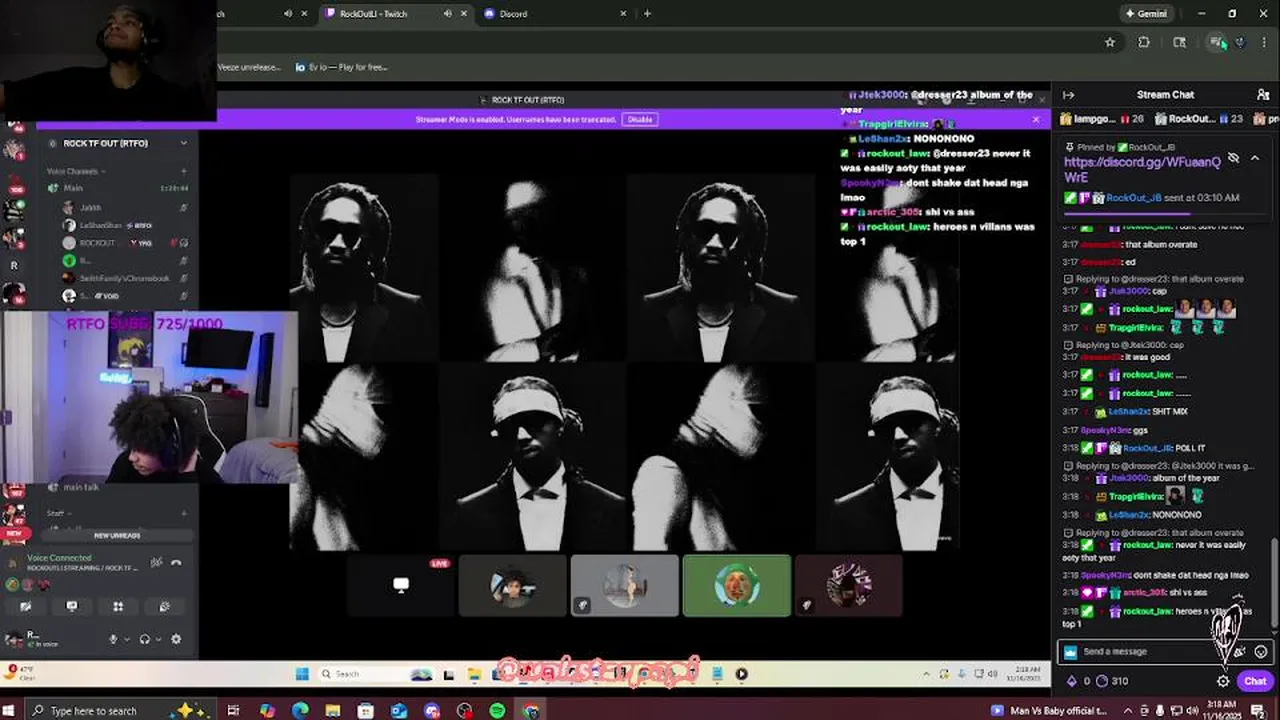The image size is (1280, 720).
Task: Disconnect from the Discord voice call
Action: [x=176, y=563]
